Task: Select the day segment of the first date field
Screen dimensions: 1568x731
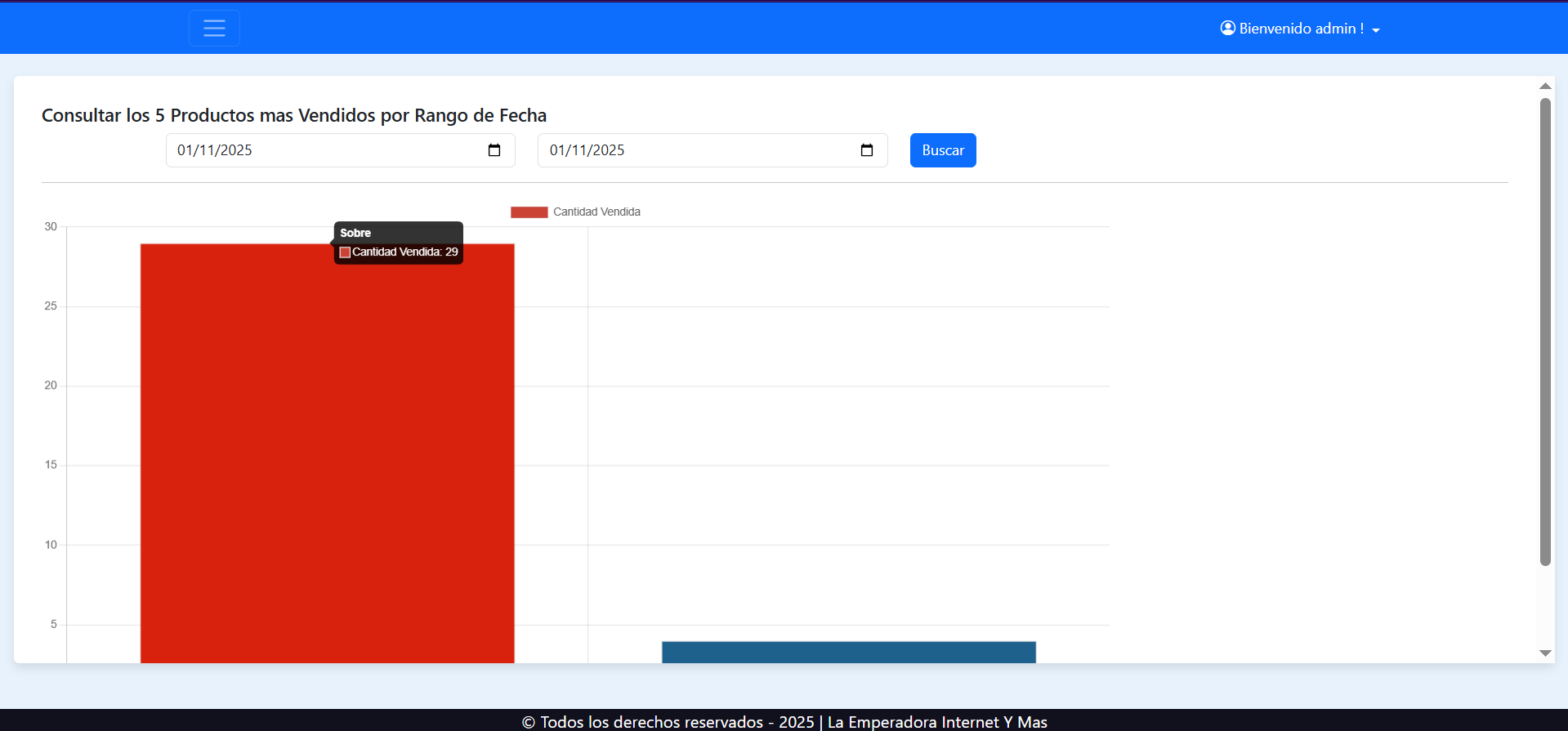Action: click(x=185, y=150)
